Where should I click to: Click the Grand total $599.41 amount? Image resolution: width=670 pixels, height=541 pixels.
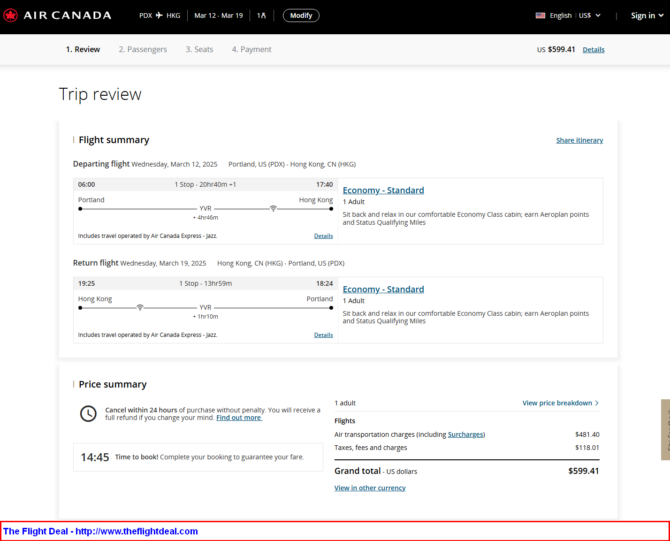(x=584, y=471)
